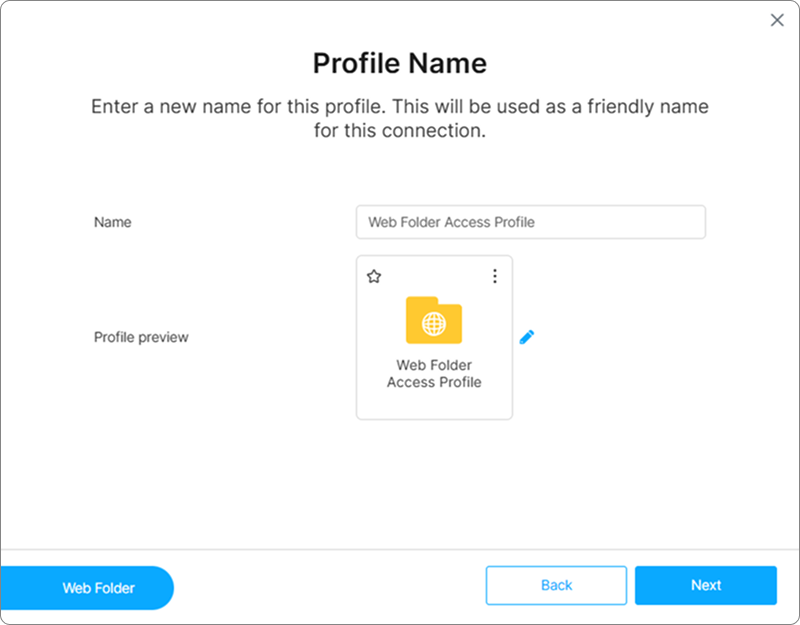Image resolution: width=800 pixels, height=625 pixels.
Task: Click the yellow web folder icon
Action: [x=434, y=320]
